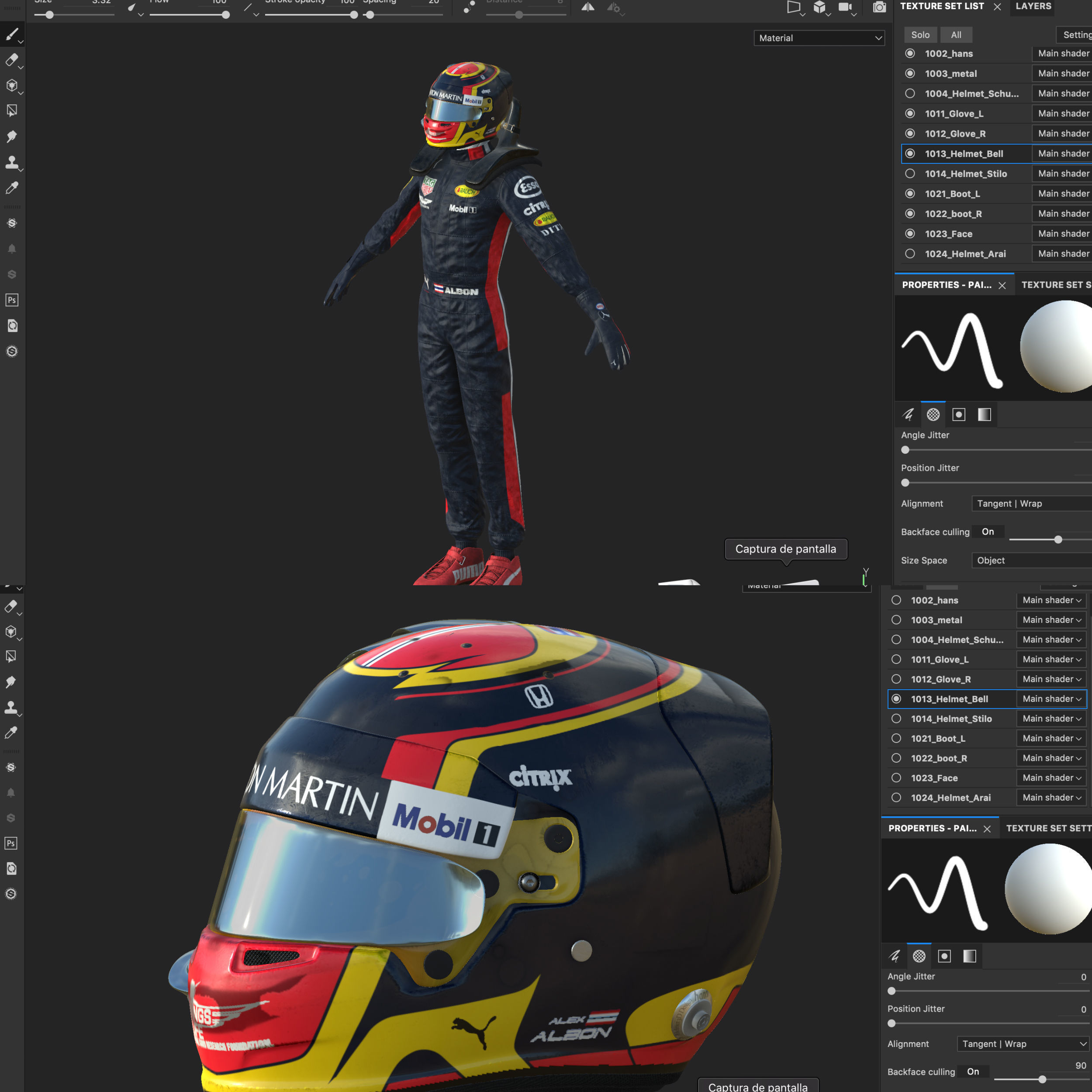Image resolution: width=1092 pixels, height=1092 pixels.
Task: Open alpha settings icon in upper Properties panel
Action: (933, 414)
